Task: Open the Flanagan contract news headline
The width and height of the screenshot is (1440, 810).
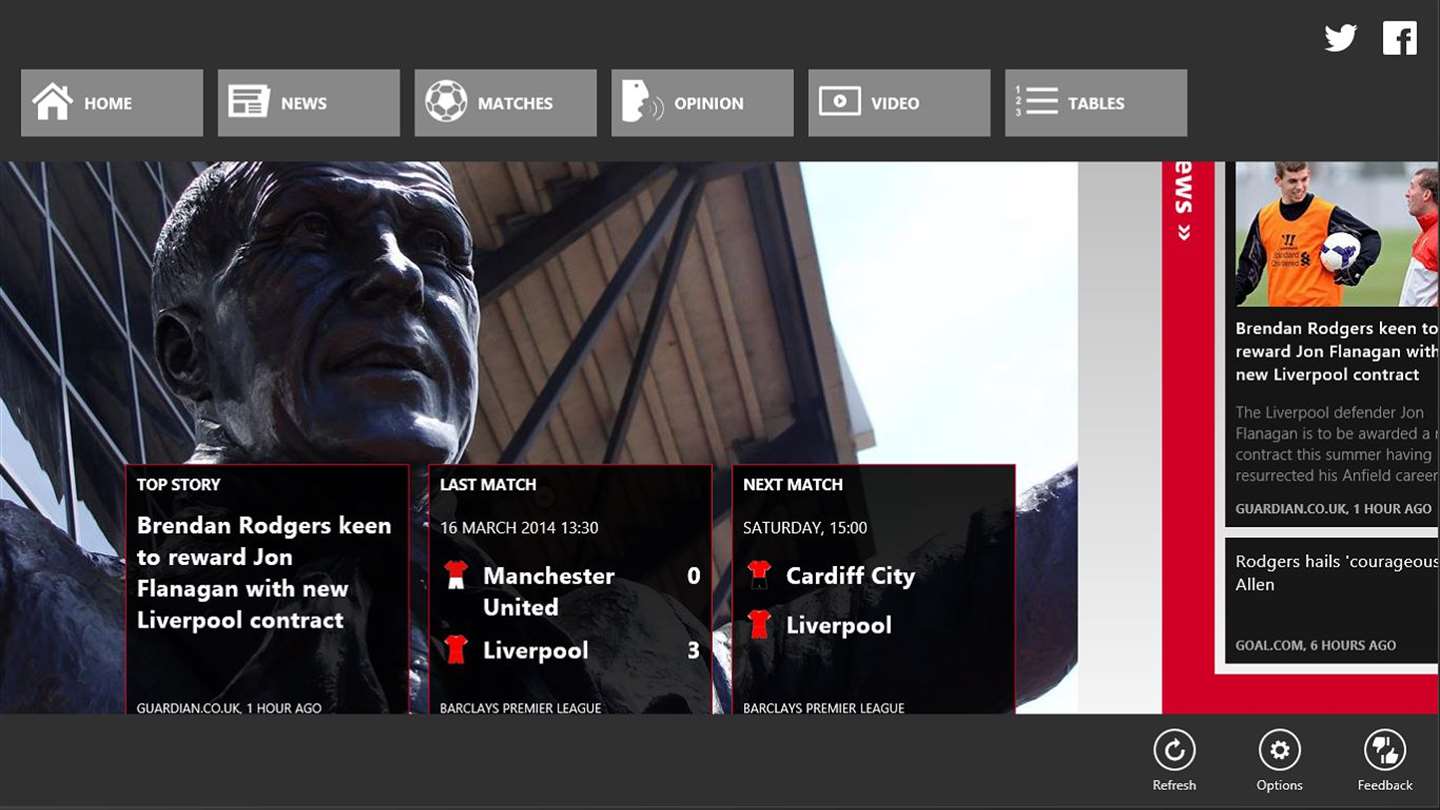Action: [1336, 351]
